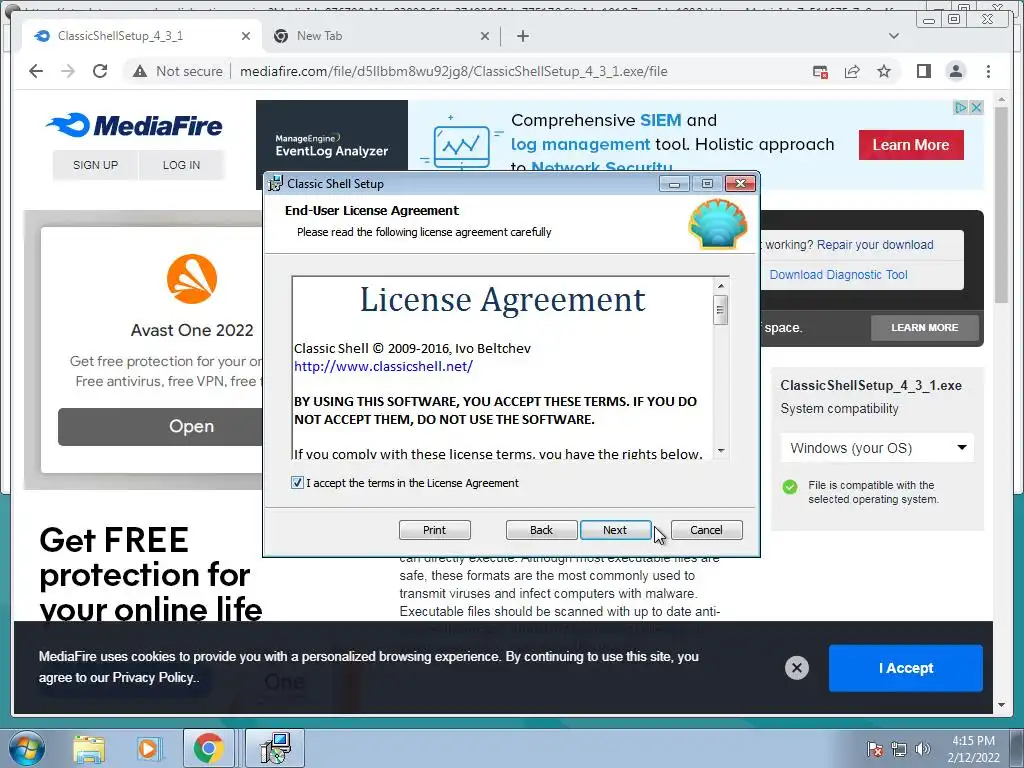Click the license text scrollbar thumb
This screenshot has height=768, width=1024.
point(720,310)
